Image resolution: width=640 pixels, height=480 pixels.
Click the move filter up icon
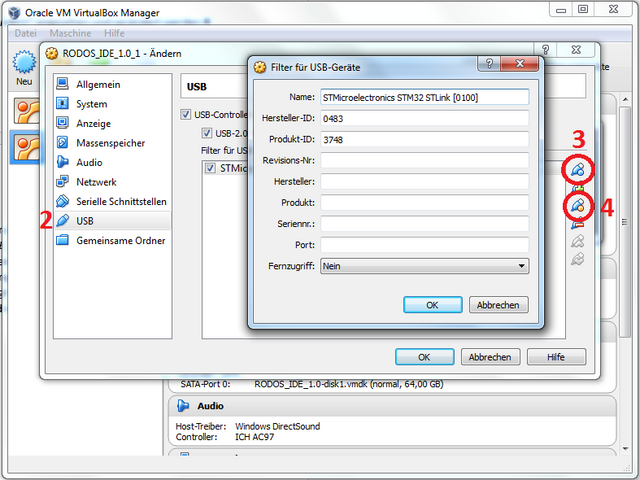point(578,241)
